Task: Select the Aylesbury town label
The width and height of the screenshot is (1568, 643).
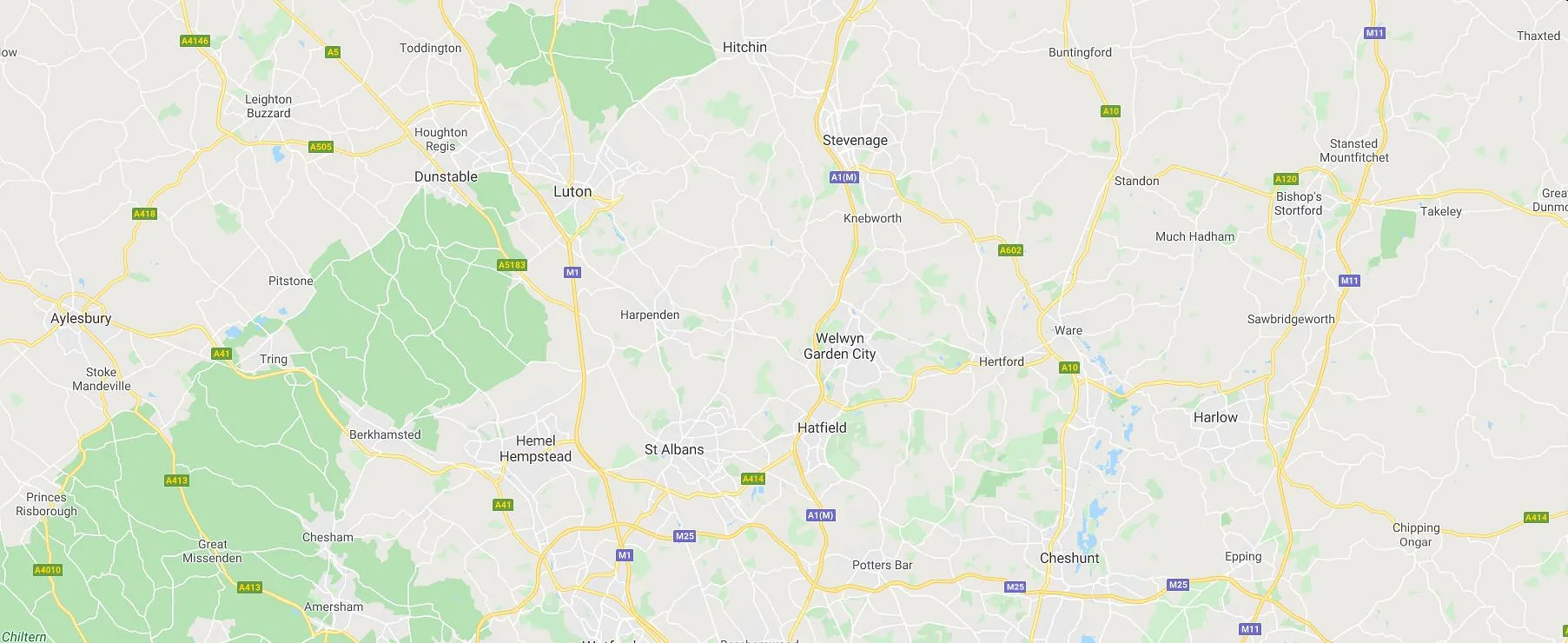Action: (81, 318)
